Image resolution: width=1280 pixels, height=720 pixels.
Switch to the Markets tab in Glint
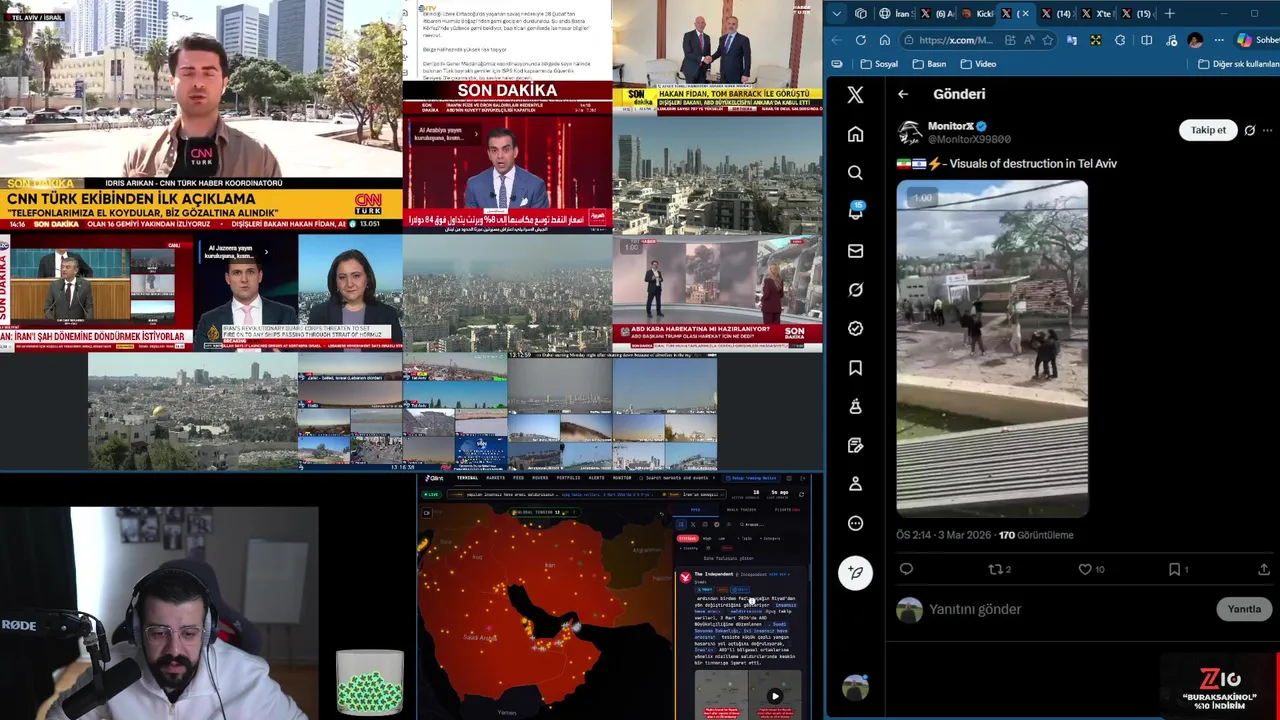pyautogui.click(x=495, y=478)
